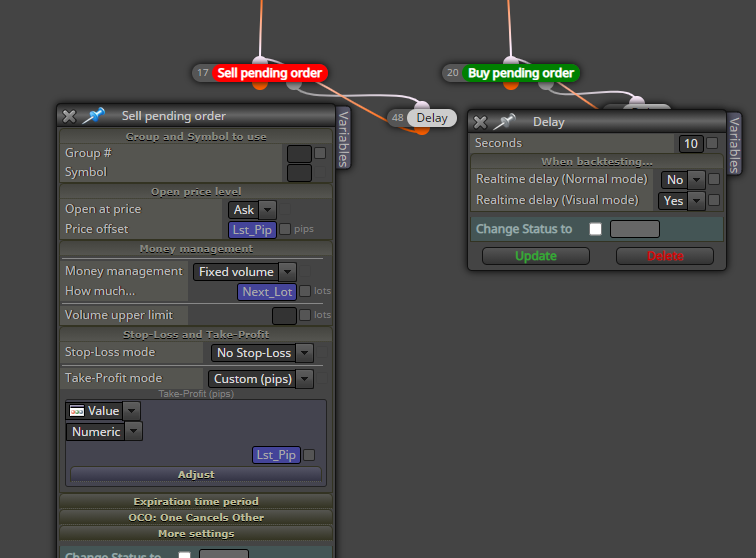This screenshot has height=558, width=756.
Task: Click the Sell block orange output connector
Action: coord(260,86)
